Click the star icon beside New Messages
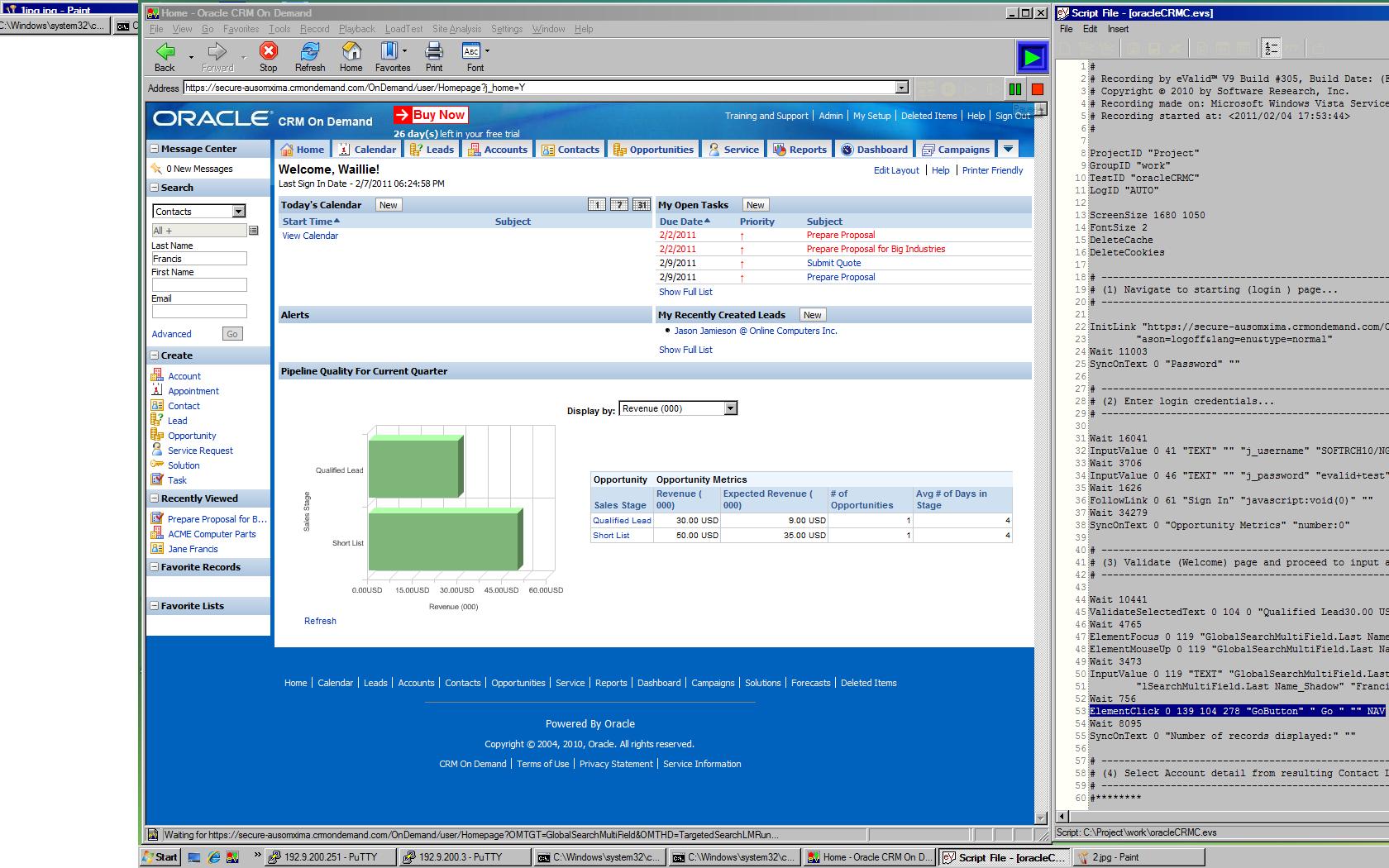This screenshot has width=1389, height=868. click(x=156, y=168)
